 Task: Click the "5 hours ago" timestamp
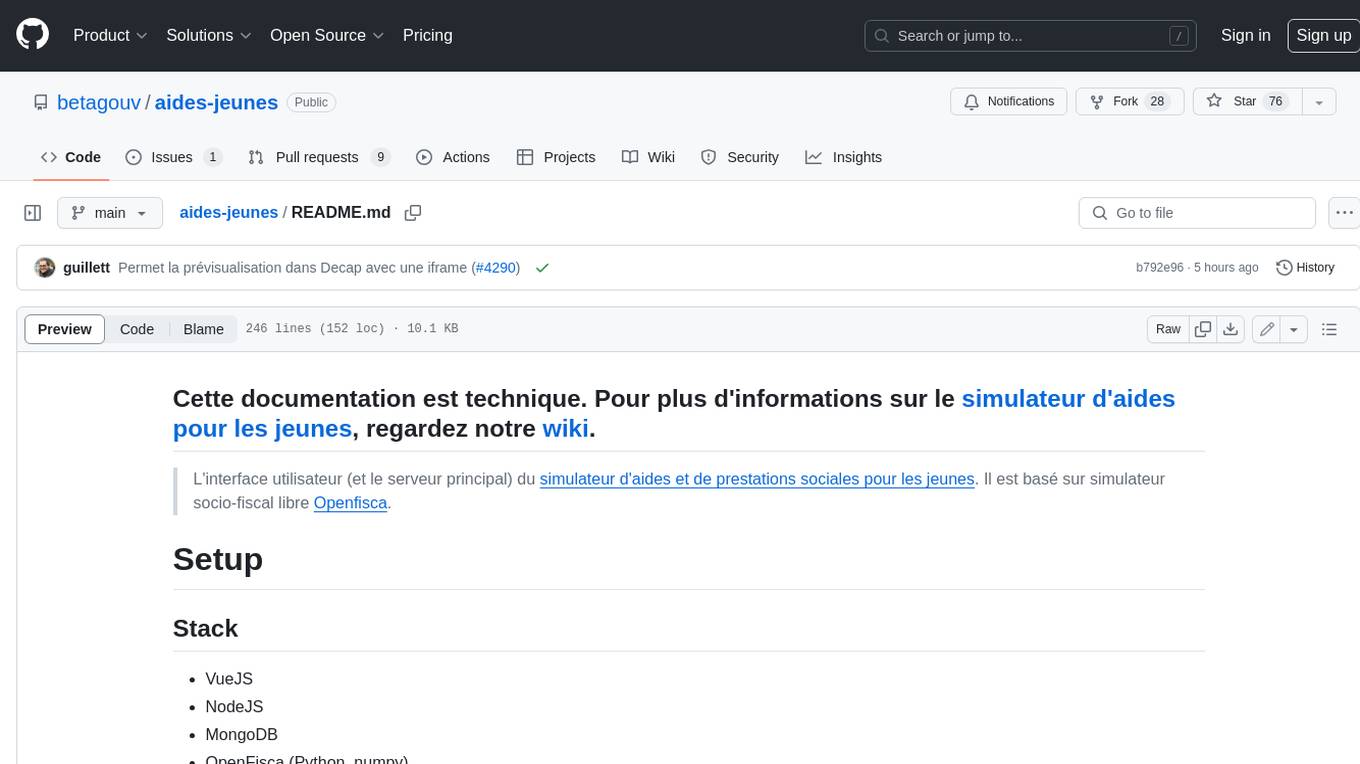point(1225,268)
